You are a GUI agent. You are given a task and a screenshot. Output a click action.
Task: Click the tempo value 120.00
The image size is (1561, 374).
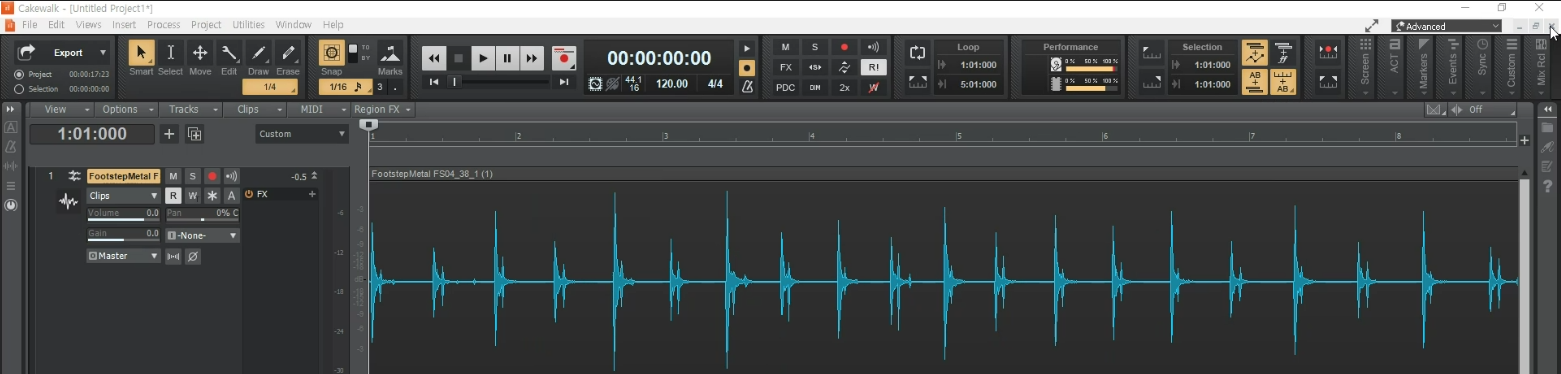coord(671,84)
